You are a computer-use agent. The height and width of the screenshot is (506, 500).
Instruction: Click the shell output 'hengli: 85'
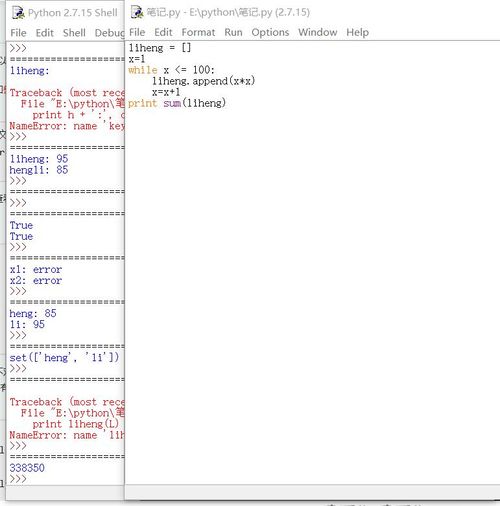[x=39, y=170]
